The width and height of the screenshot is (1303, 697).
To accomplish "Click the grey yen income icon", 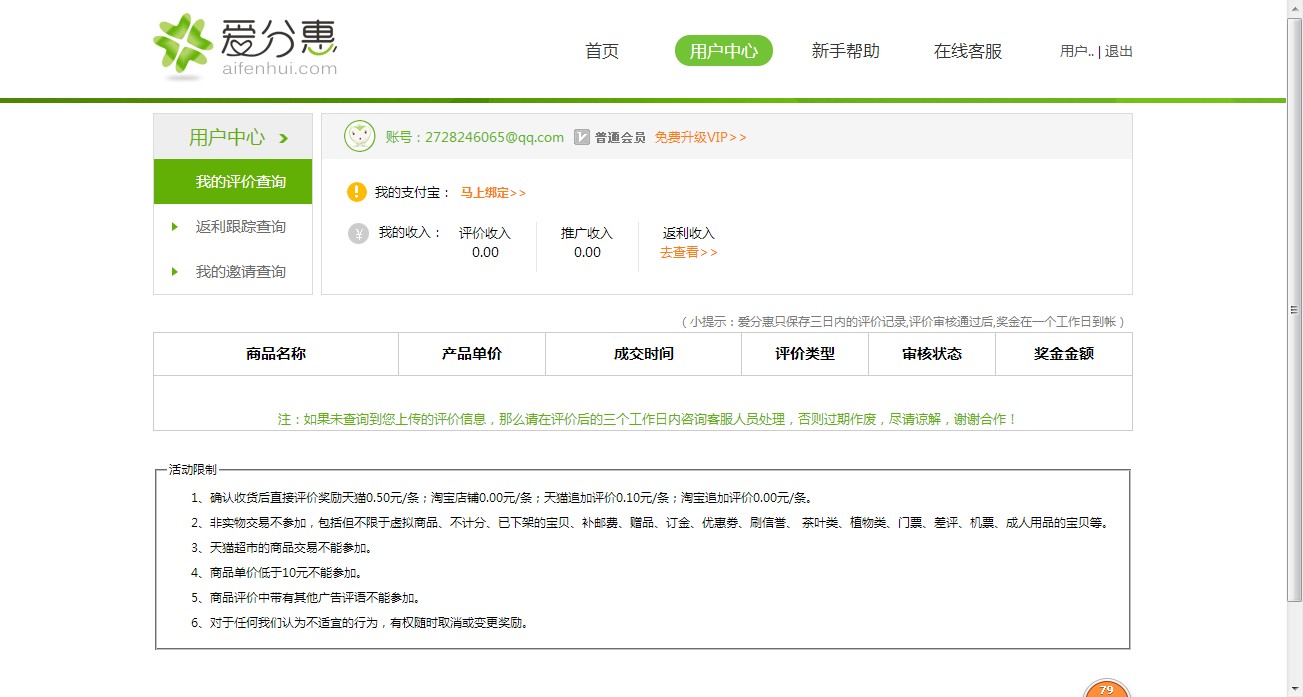I will point(358,233).
